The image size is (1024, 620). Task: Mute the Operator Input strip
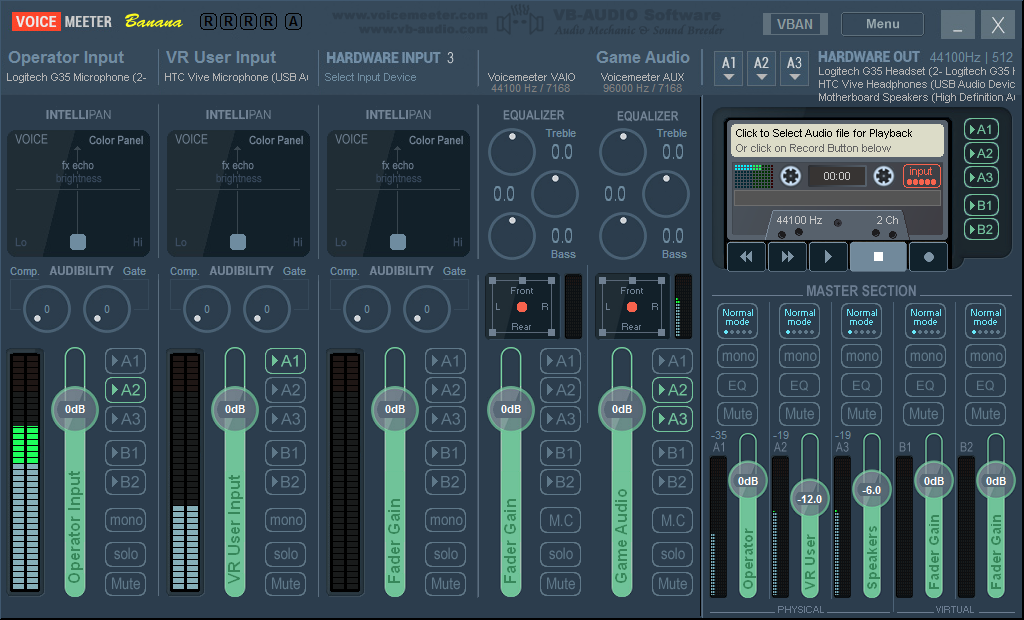(x=125, y=583)
